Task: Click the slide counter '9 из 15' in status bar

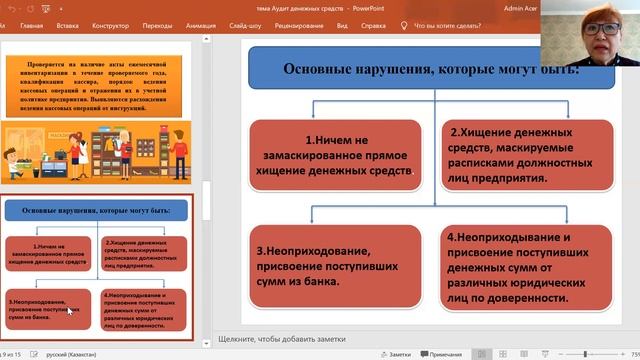Action: click(x=11, y=355)
